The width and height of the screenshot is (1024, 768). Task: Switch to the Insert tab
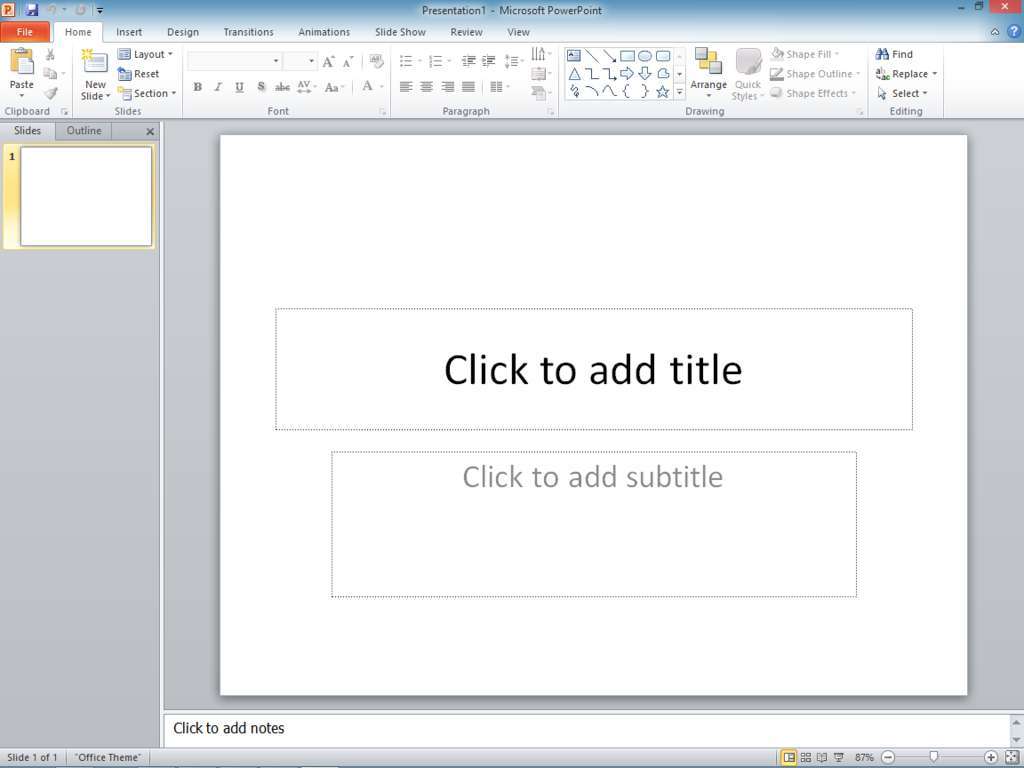point(129,32)
